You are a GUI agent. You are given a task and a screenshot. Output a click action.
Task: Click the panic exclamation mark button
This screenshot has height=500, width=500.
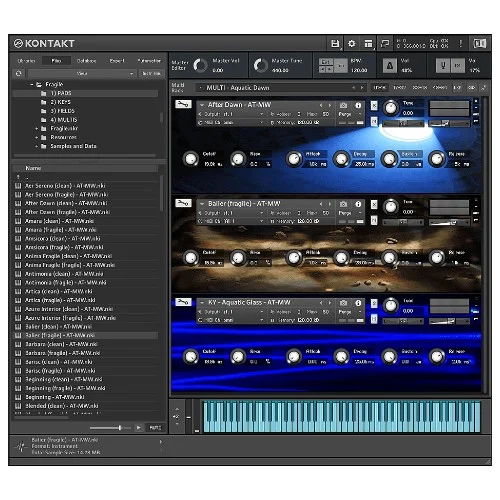tap(461, 44)
